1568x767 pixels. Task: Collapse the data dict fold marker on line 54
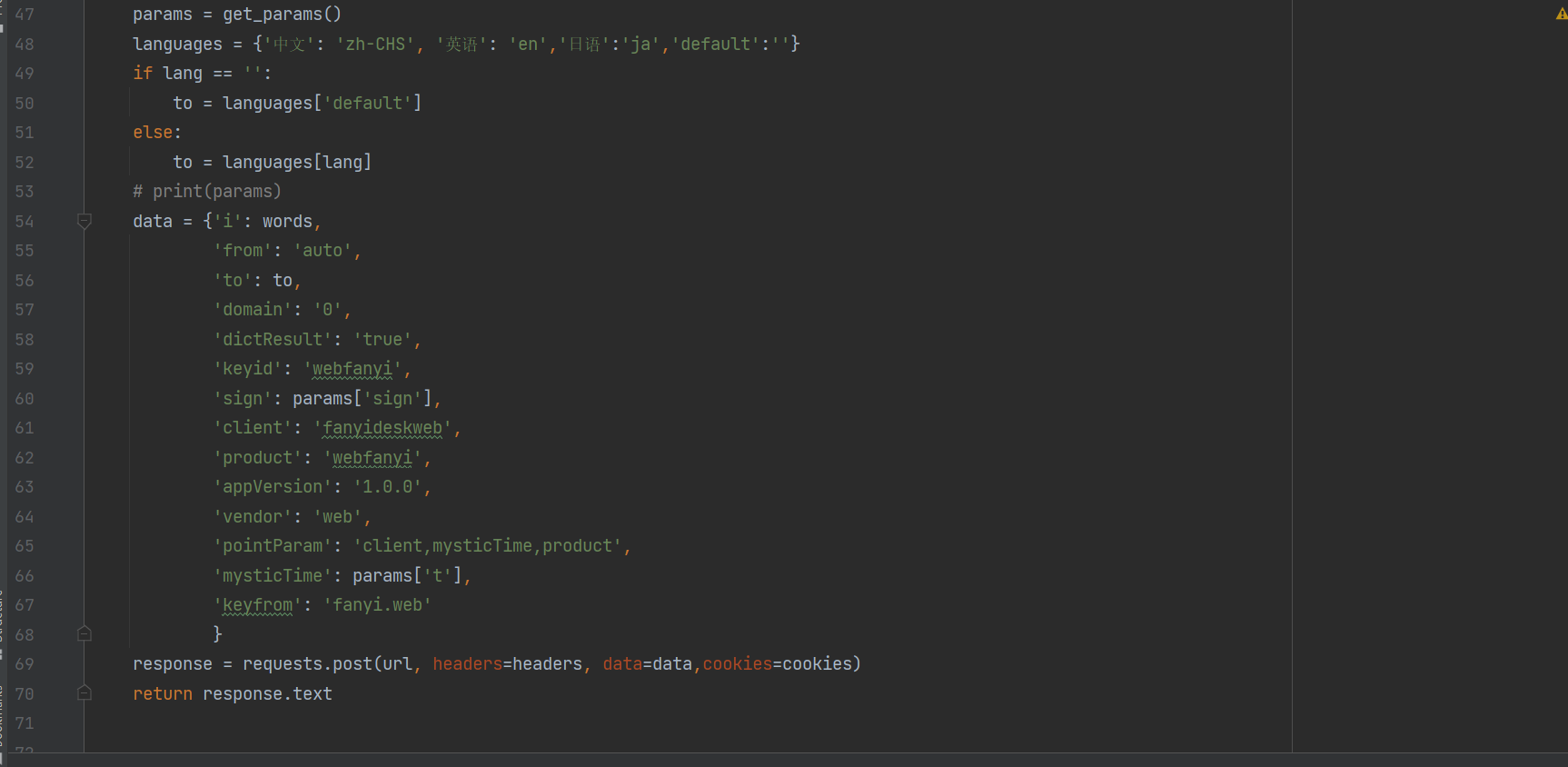84,221
